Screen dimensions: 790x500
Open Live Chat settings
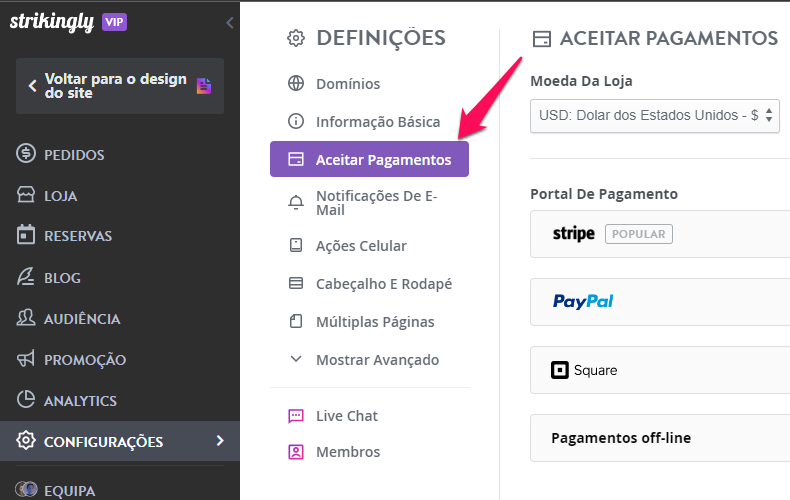347,416
